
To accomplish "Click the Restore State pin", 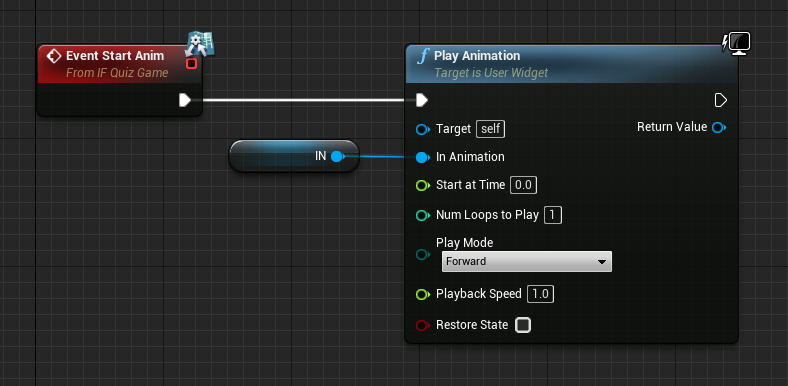I will click(423, 326).
